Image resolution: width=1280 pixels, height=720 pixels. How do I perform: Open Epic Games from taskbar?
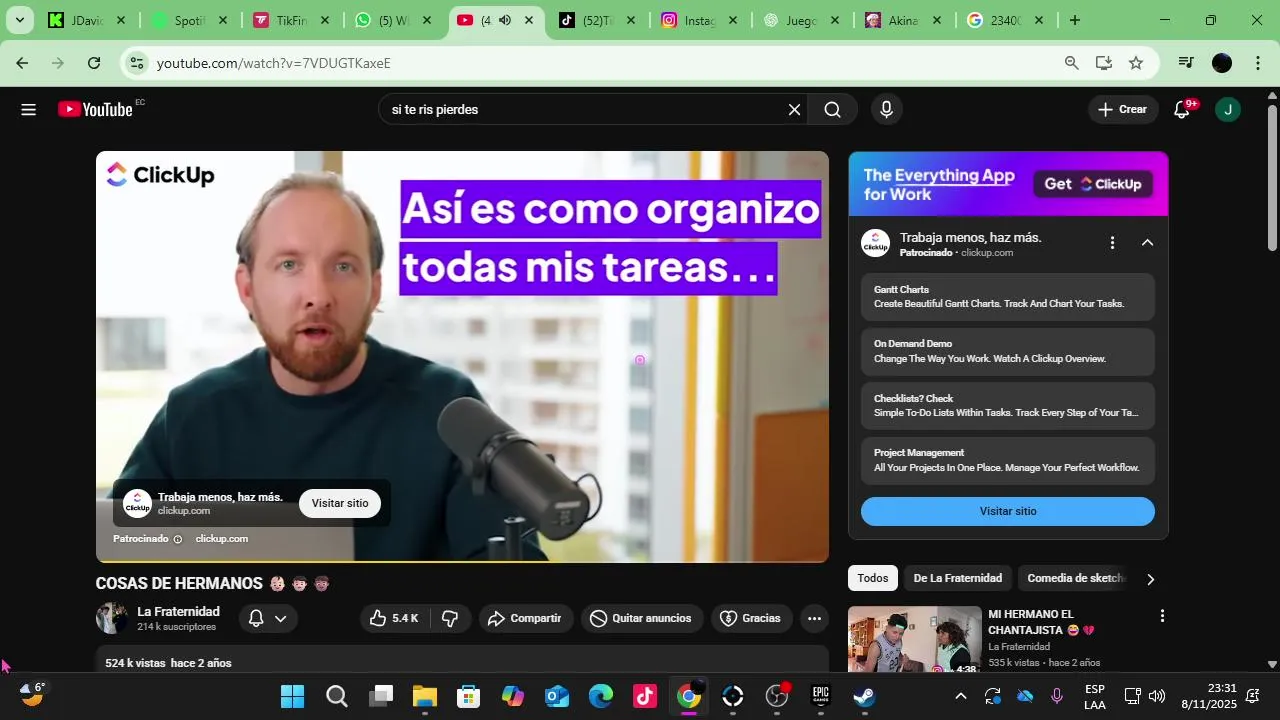pos(821,697)
